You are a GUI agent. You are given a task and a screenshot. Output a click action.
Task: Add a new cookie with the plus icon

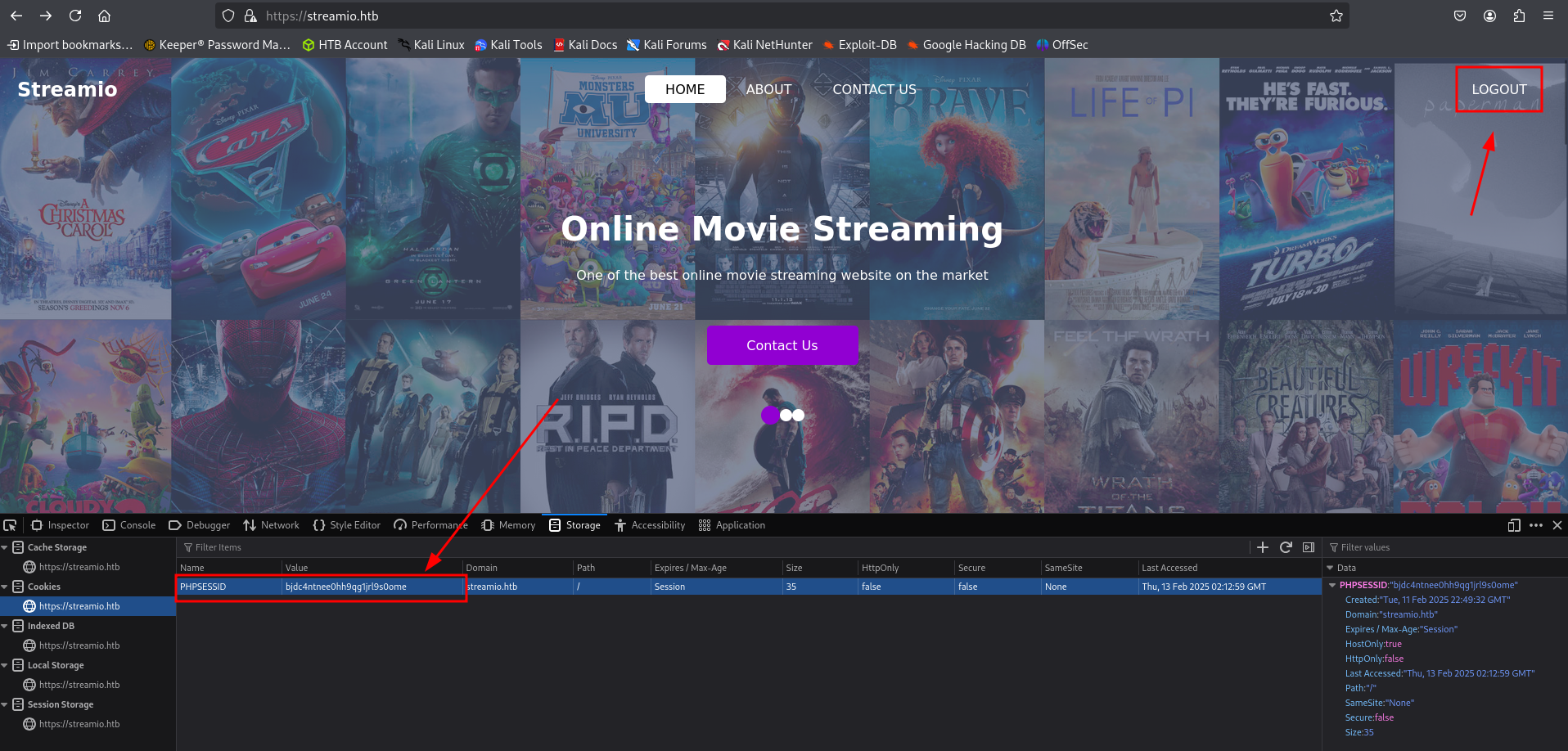[x=1263, y=547]
